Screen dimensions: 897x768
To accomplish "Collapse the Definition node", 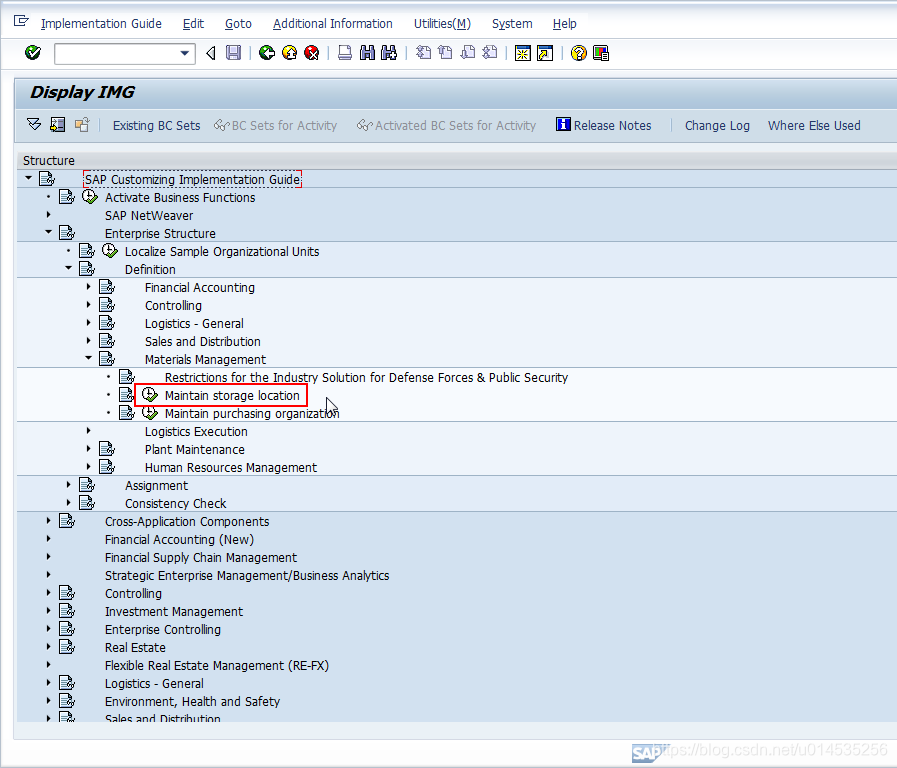I will (x=69, y=268).
